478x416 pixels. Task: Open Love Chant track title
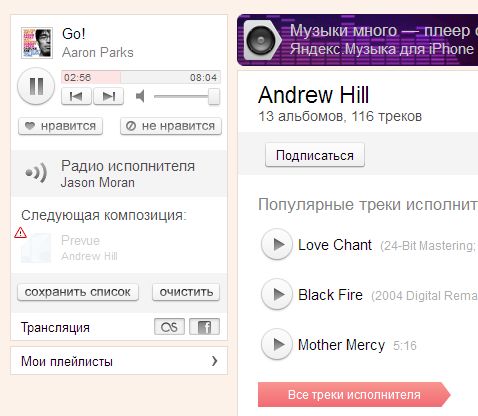click(x=335, y=245)
